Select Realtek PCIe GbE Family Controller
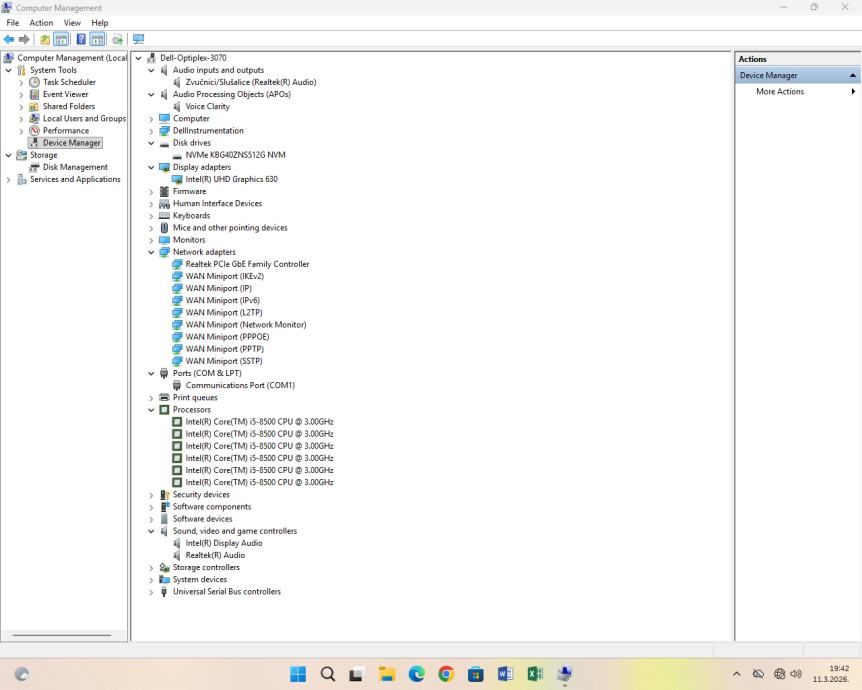 point(247,264)
